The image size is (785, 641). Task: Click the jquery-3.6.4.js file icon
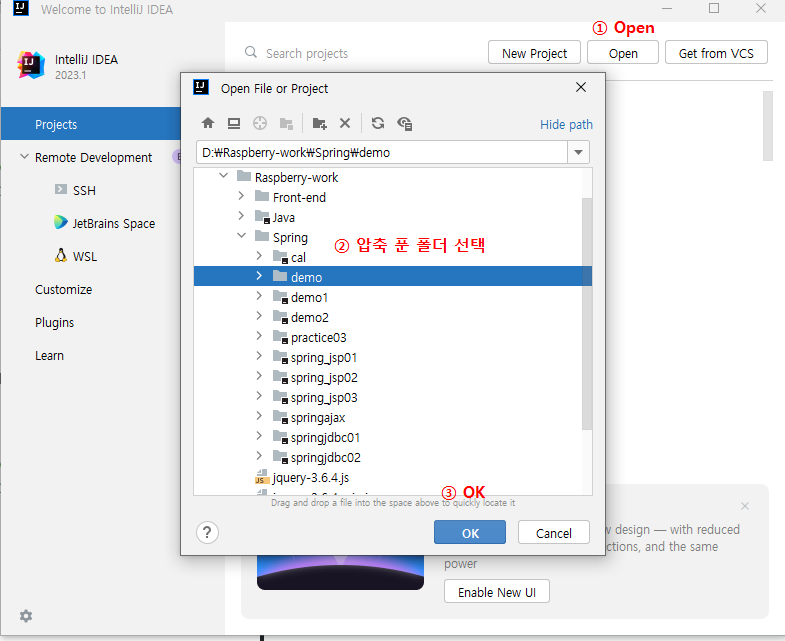click(262, 477)
